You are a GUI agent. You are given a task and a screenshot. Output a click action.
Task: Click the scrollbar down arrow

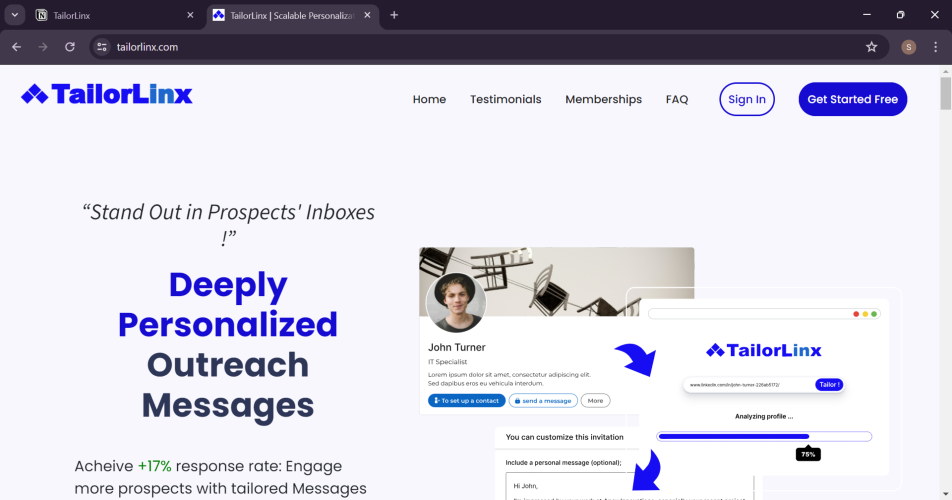point(945,495)
